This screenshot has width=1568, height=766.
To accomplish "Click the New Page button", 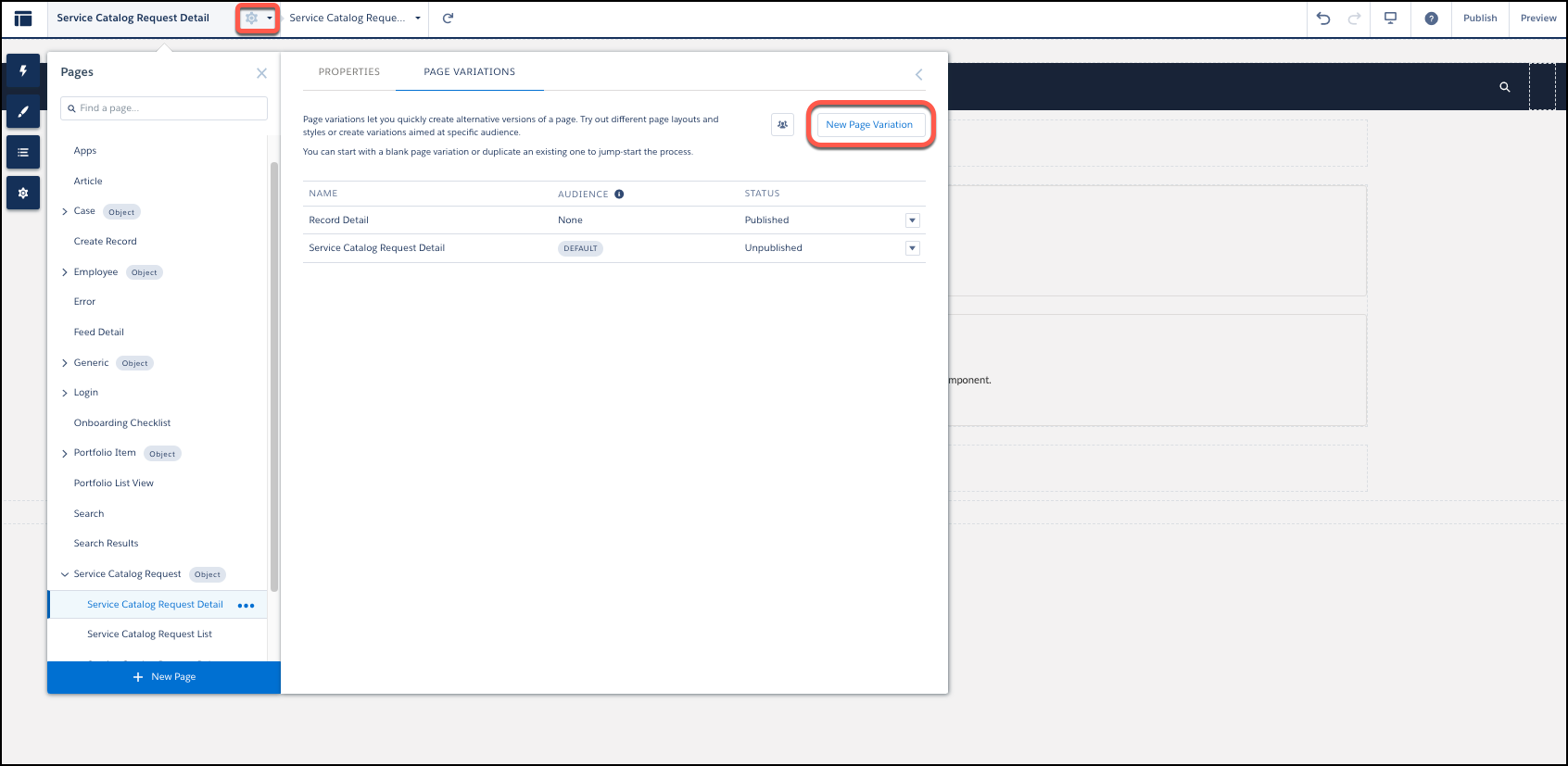I will click(x=164, y=677).
